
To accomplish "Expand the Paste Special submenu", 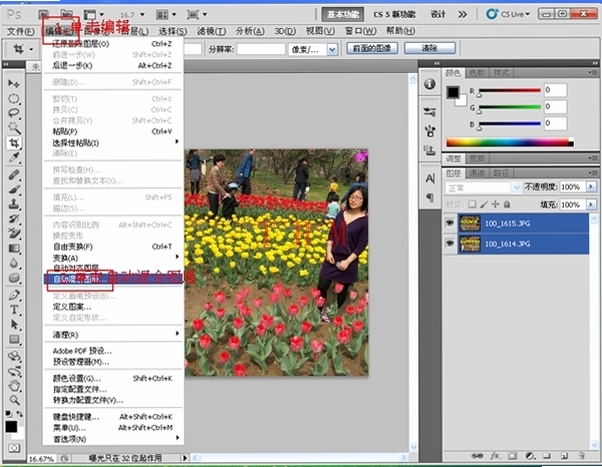I will pos(114,143).
